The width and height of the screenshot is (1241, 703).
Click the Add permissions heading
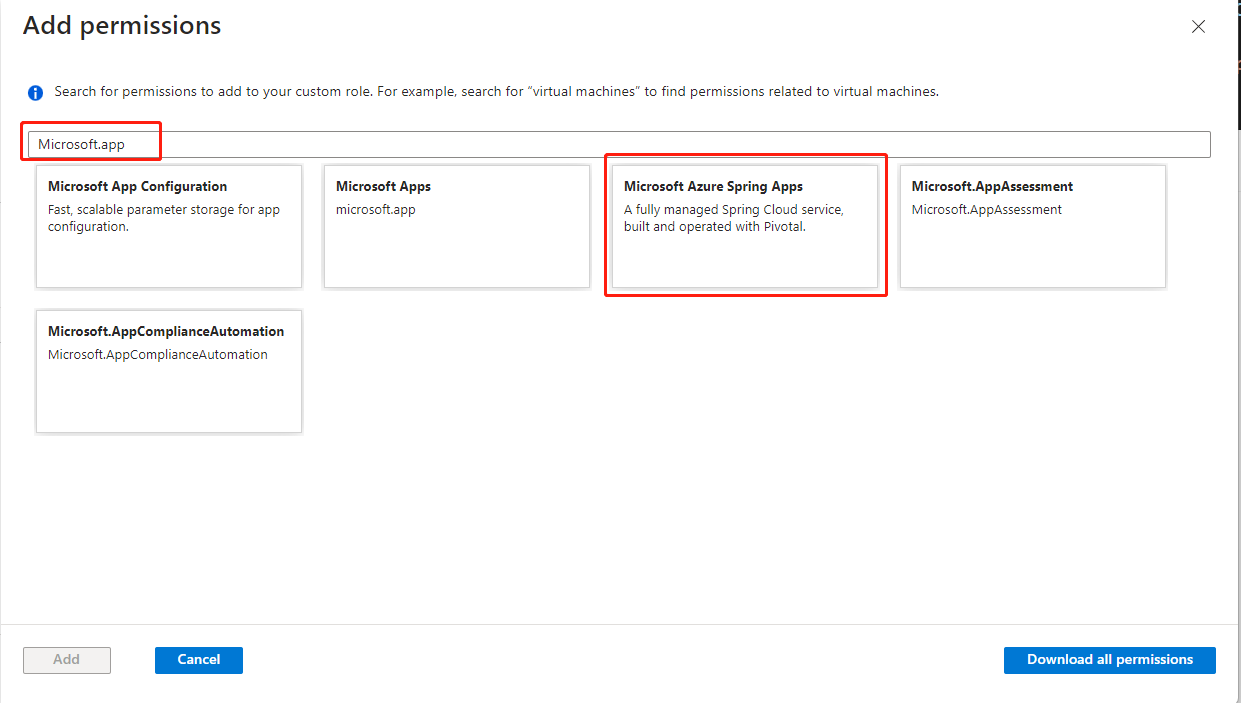122,26
